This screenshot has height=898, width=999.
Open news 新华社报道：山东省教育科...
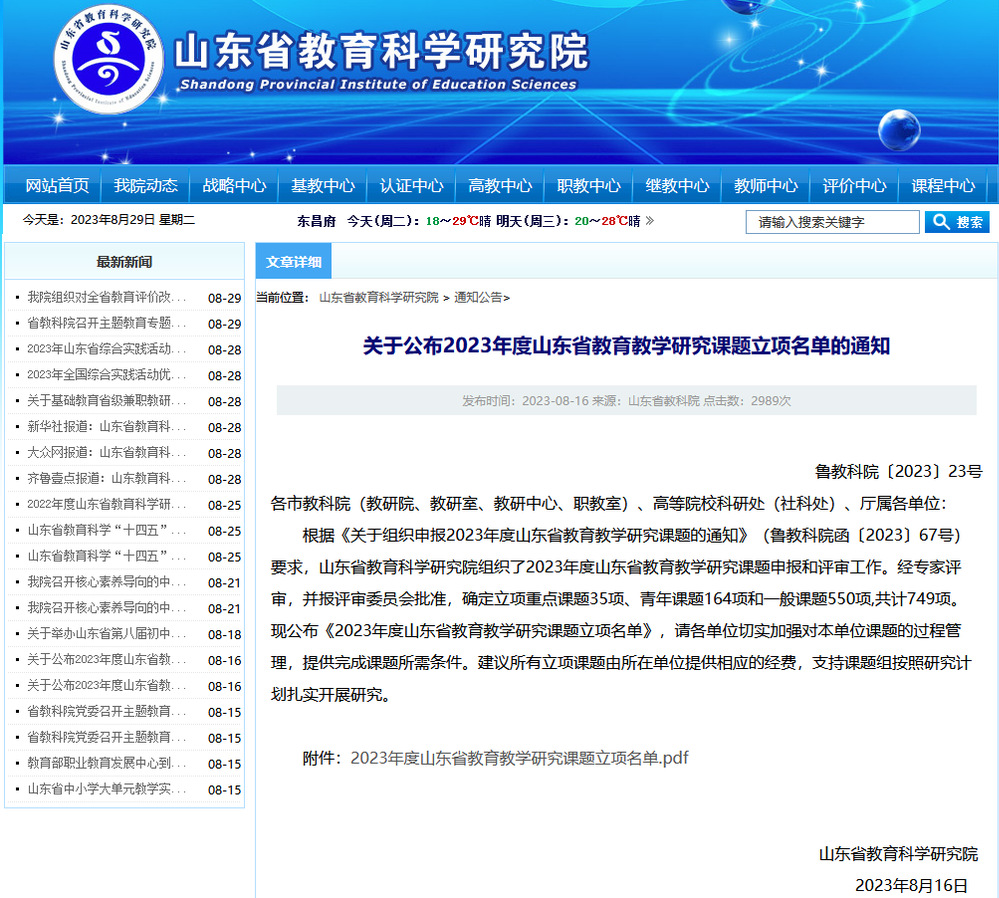[107, 427]
